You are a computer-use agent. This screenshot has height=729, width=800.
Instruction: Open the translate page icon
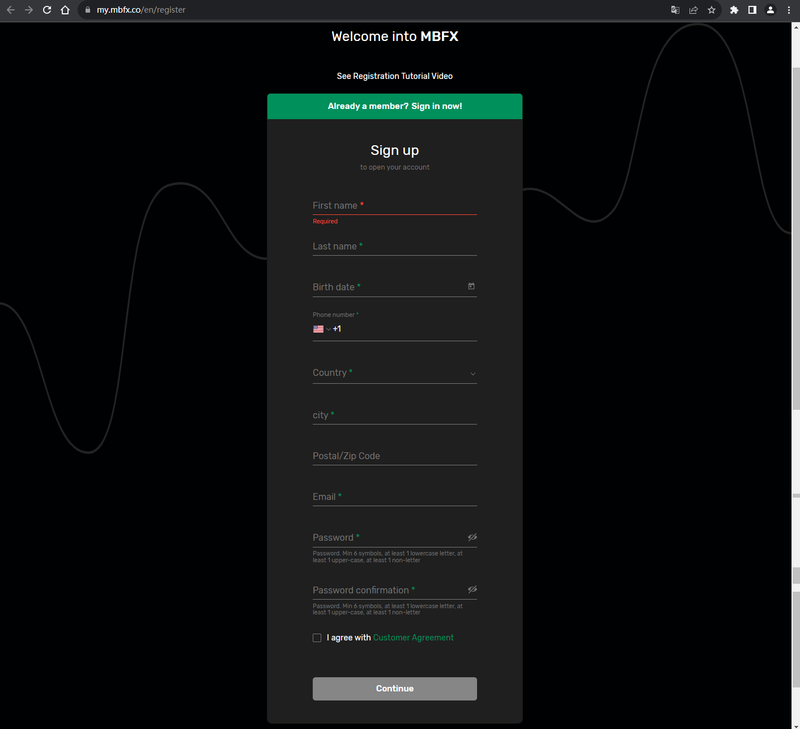coord(675,10)
